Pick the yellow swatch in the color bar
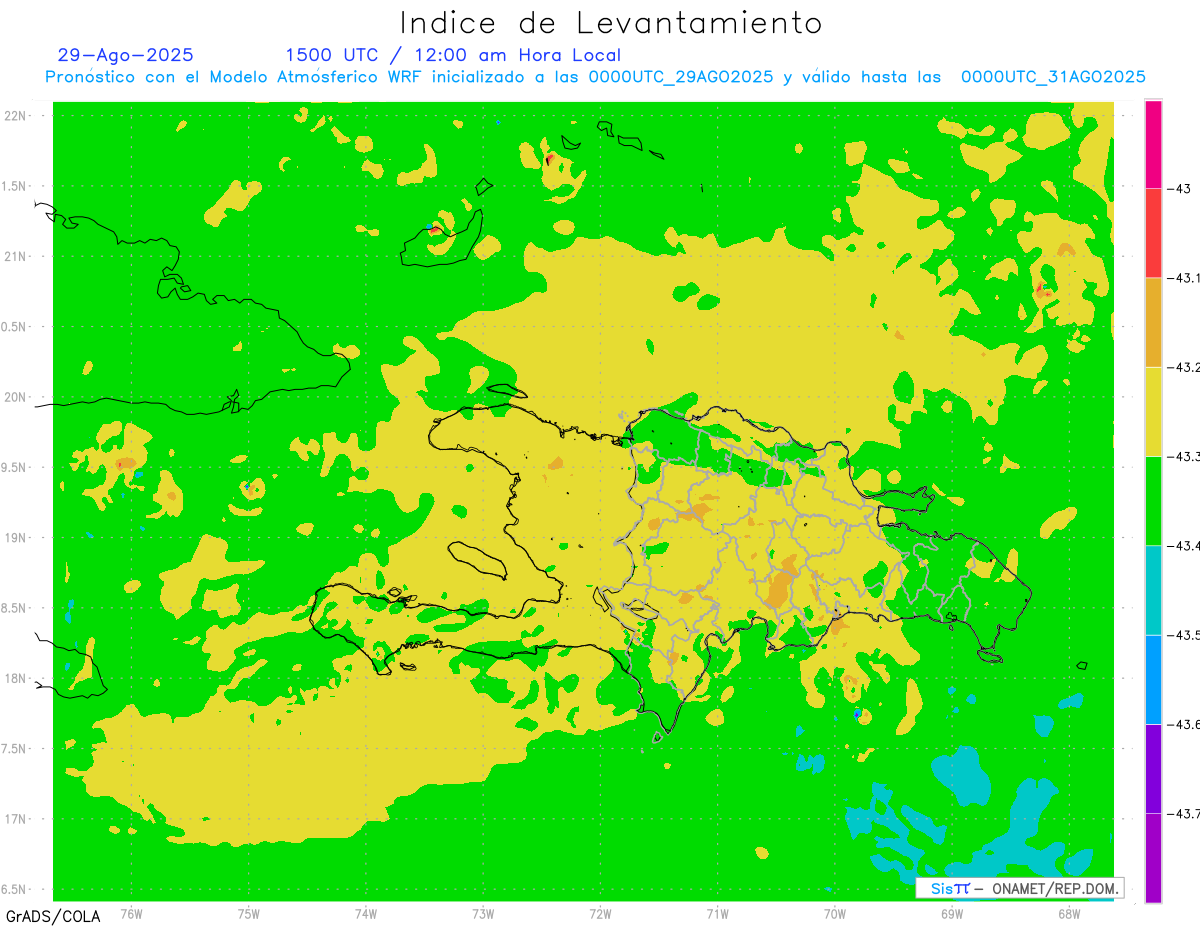Screen dimensions: 1200x927 tap(1153, 411)
